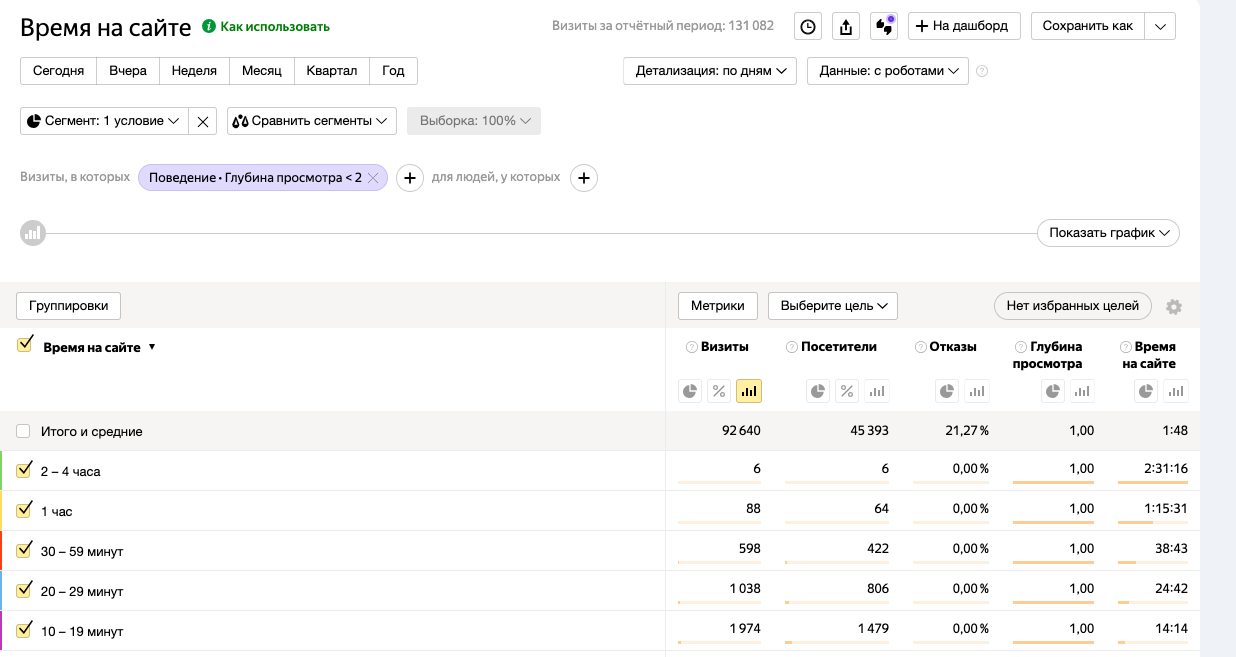Remove segment with the X button
1236x657 pixels.
click(203, 121)
